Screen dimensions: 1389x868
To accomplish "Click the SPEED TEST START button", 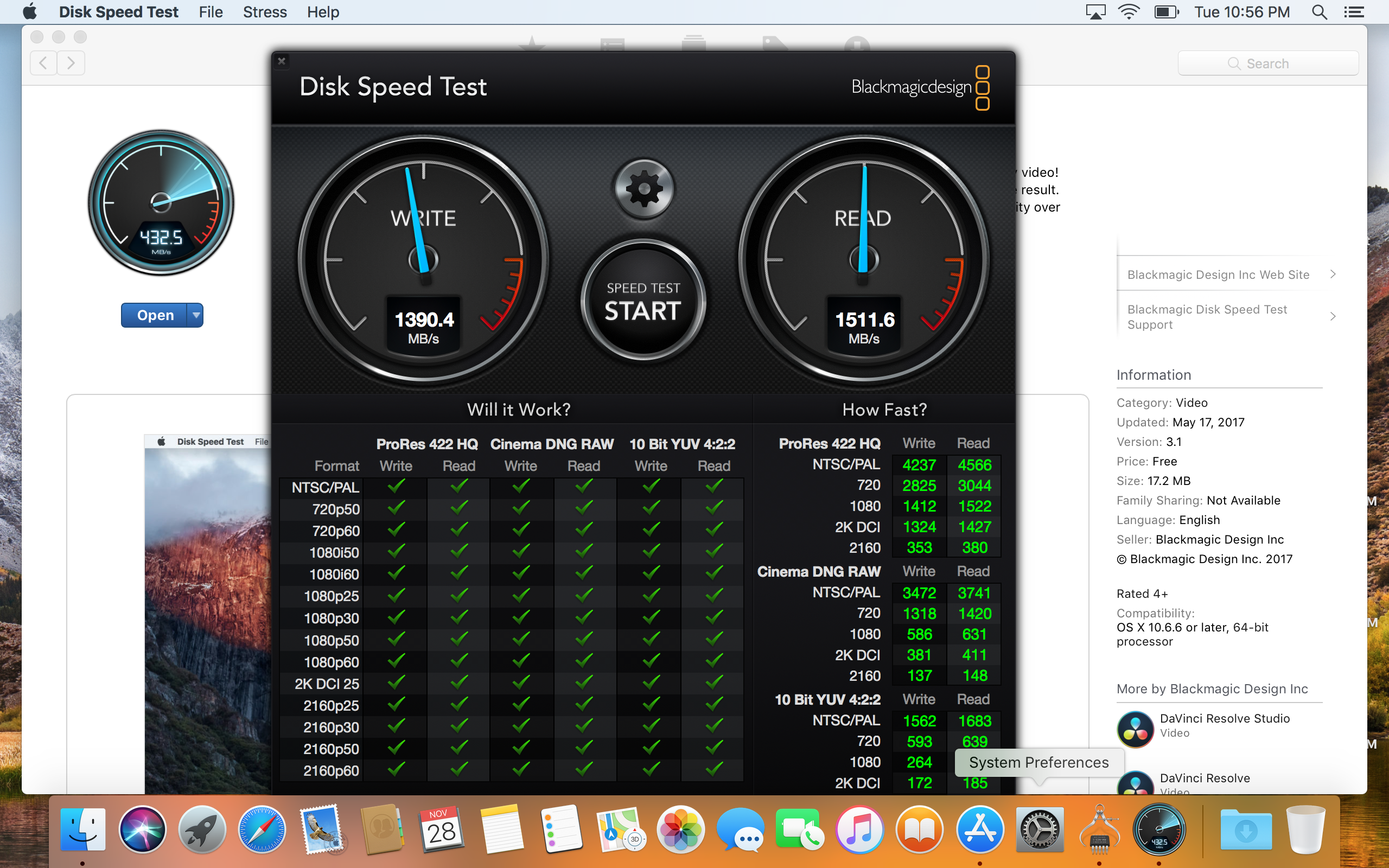I will 643,301.
